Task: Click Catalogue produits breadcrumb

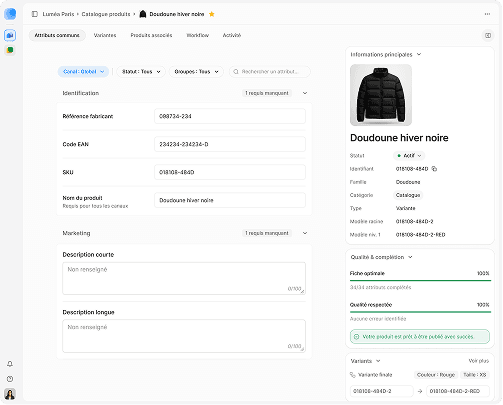Action: [106, 14]
